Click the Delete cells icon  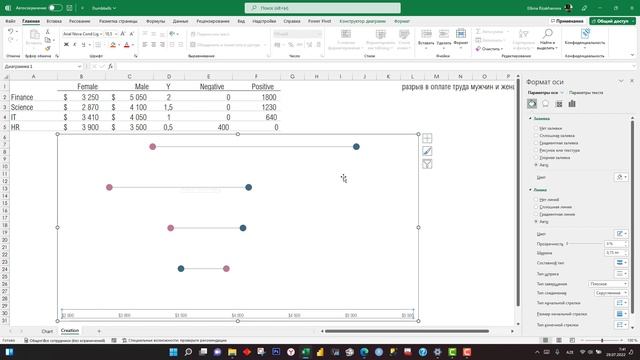(444, 34)
